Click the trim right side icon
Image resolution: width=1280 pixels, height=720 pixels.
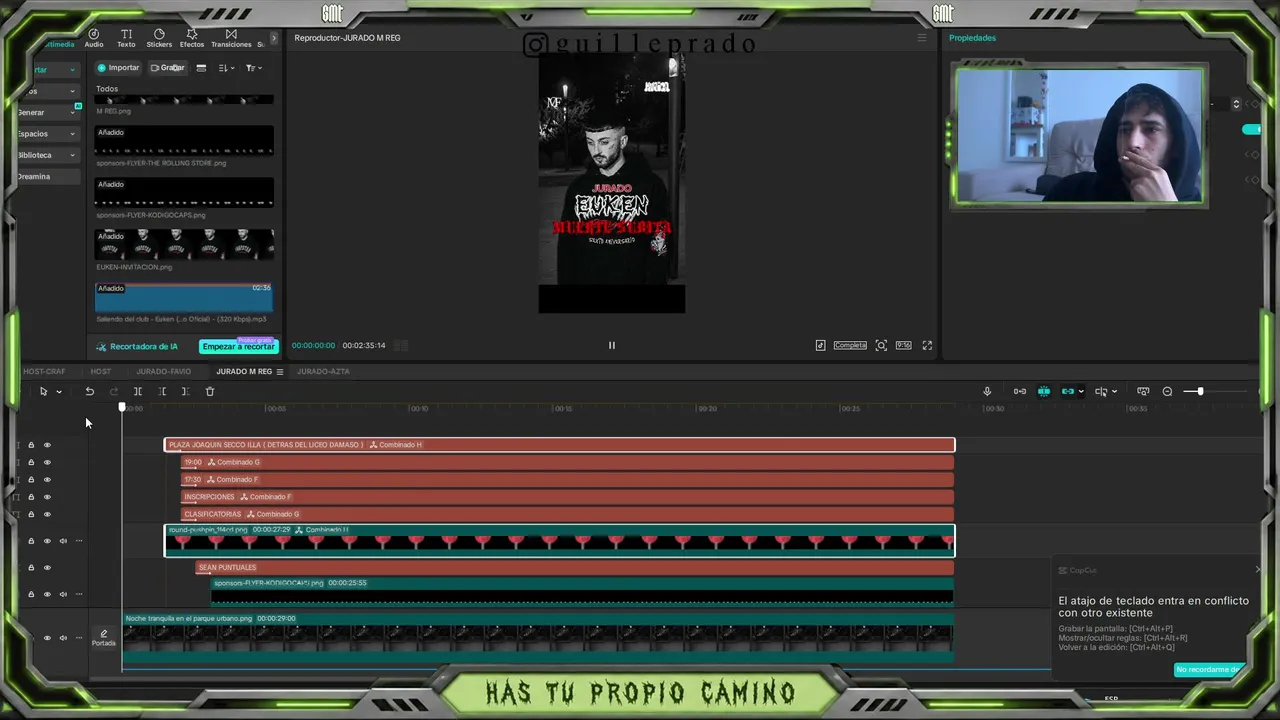(x=185, y=391)
